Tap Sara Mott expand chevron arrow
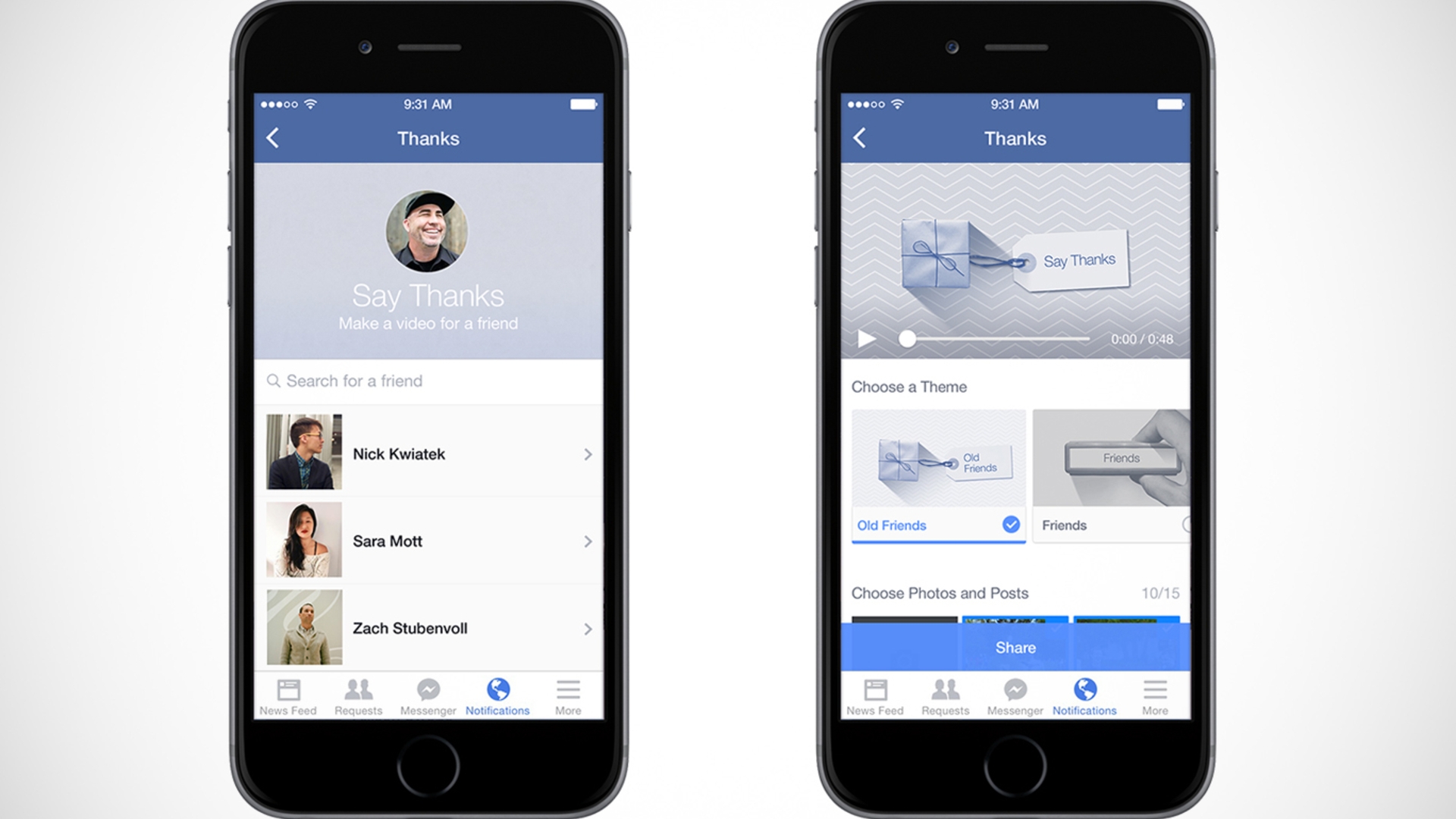This screenshot has width=1456, height=819. coord(589,539)
